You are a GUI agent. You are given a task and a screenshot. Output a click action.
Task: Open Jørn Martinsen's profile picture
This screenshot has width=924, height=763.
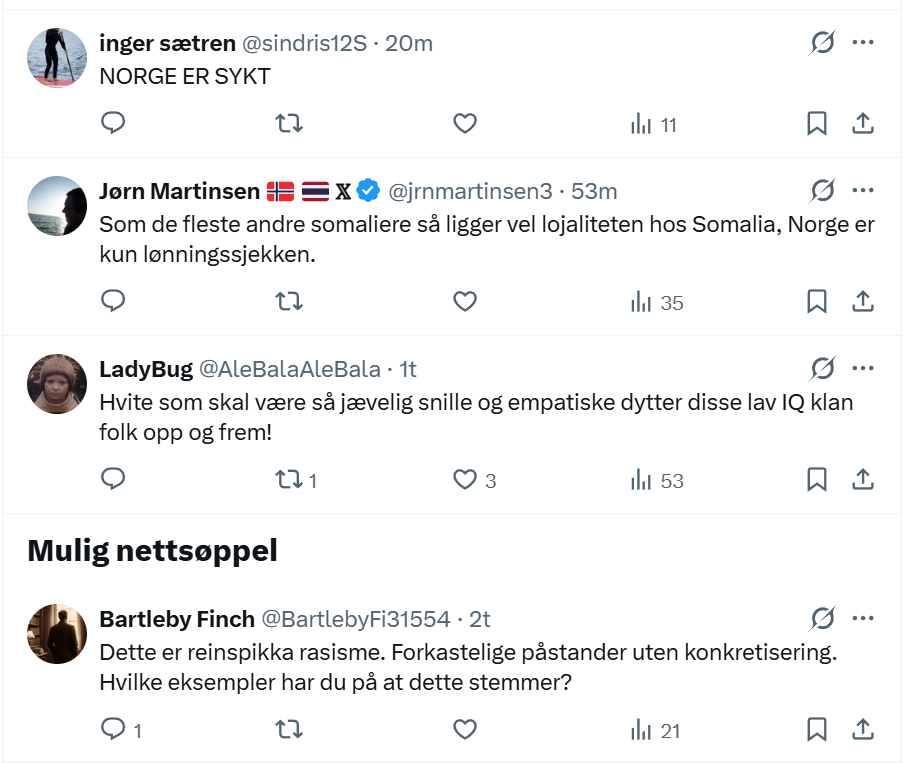tap(57, 206)
